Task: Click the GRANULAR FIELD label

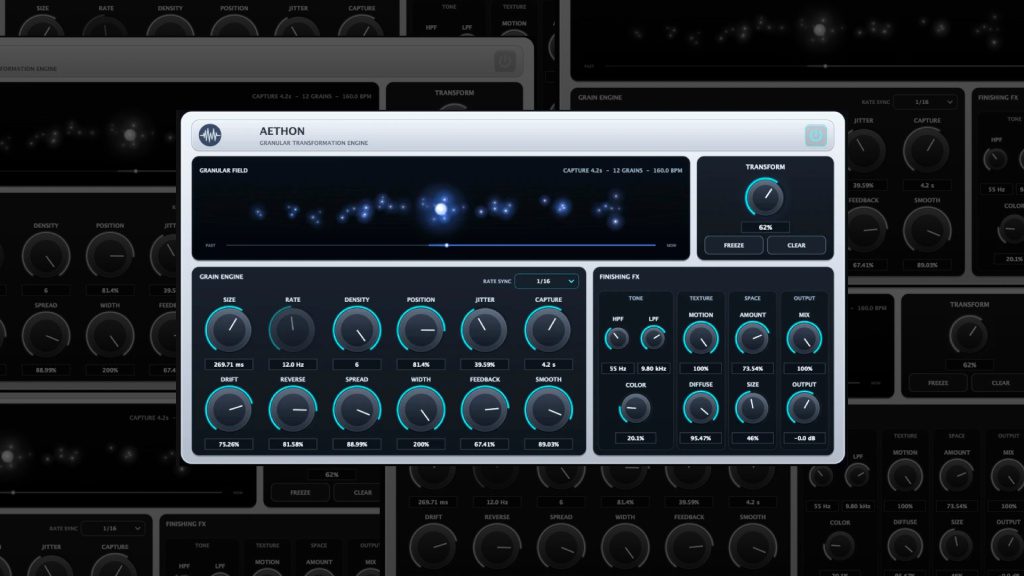Action: tap(223, 170)
